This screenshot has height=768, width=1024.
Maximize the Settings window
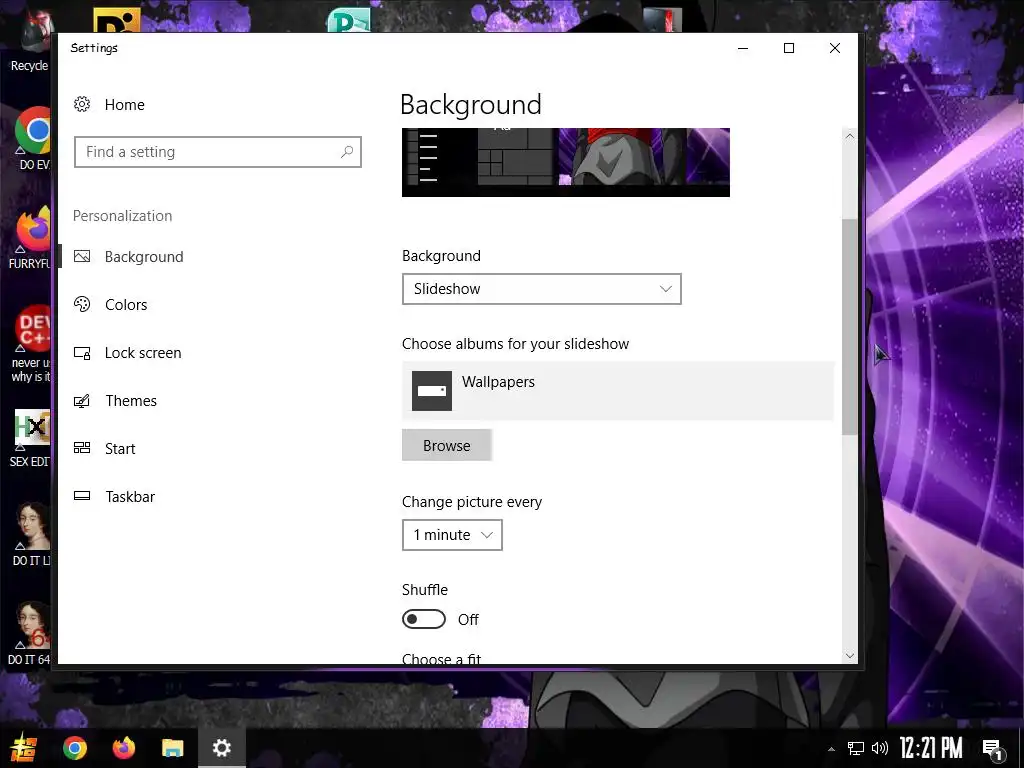coord(789,48)
